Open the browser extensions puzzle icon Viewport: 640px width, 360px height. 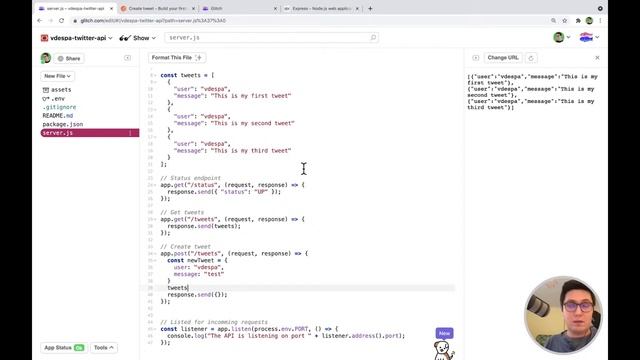(x=578, y=20)
